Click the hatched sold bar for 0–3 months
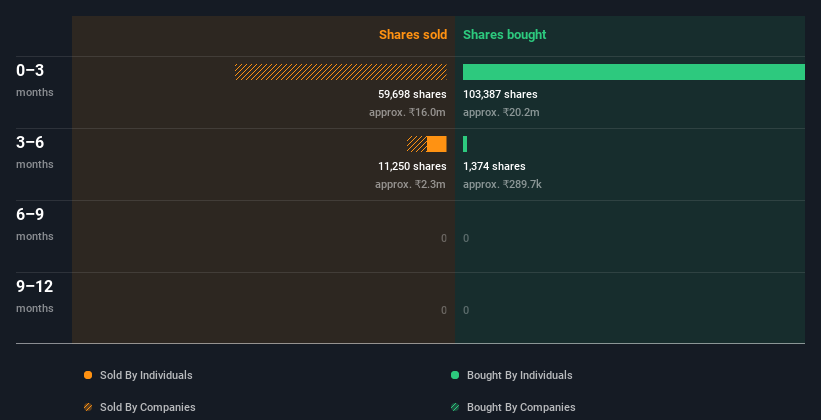The width and height of the screenshot is (821, 420). point(341,72)
